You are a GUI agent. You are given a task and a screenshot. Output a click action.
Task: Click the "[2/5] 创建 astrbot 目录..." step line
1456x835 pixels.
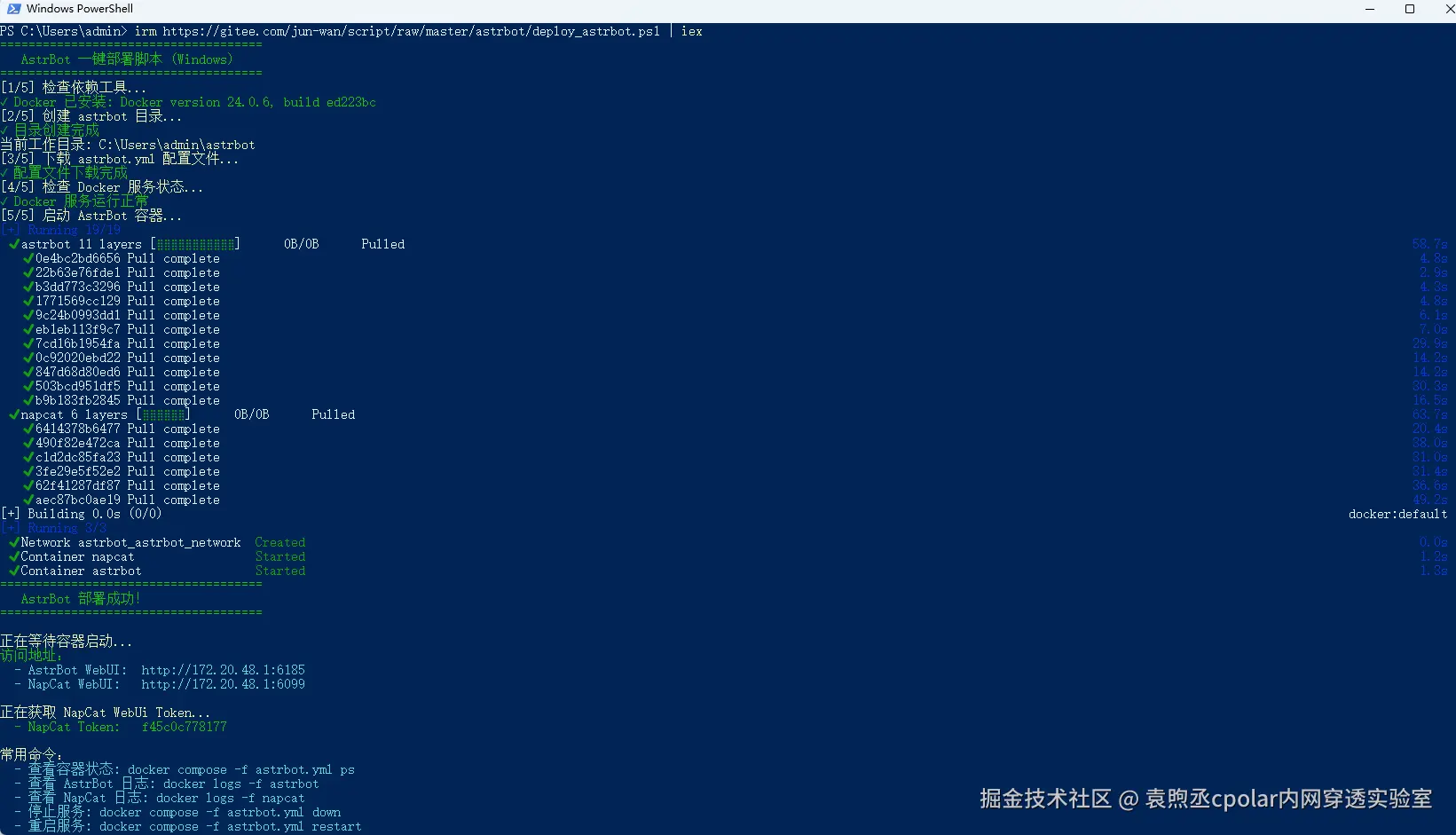(91, 116)
